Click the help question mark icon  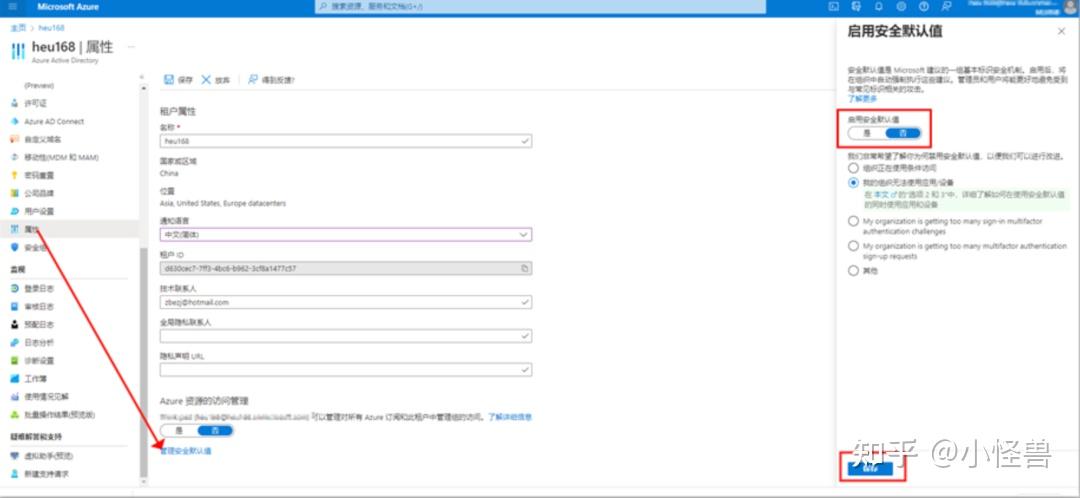click(924, 6)
